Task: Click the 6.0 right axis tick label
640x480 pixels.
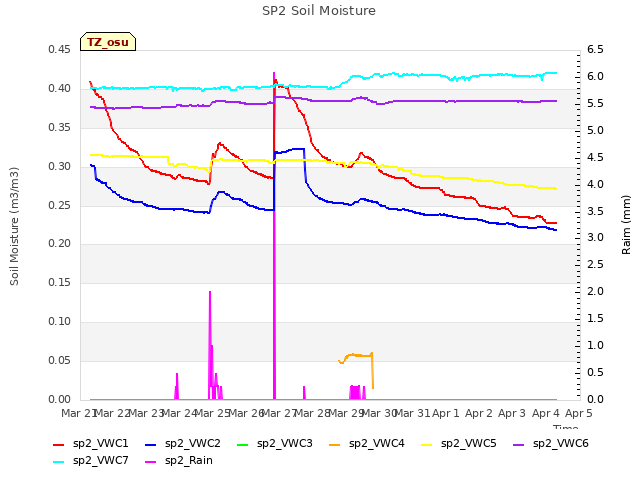Action: point(595,76)
